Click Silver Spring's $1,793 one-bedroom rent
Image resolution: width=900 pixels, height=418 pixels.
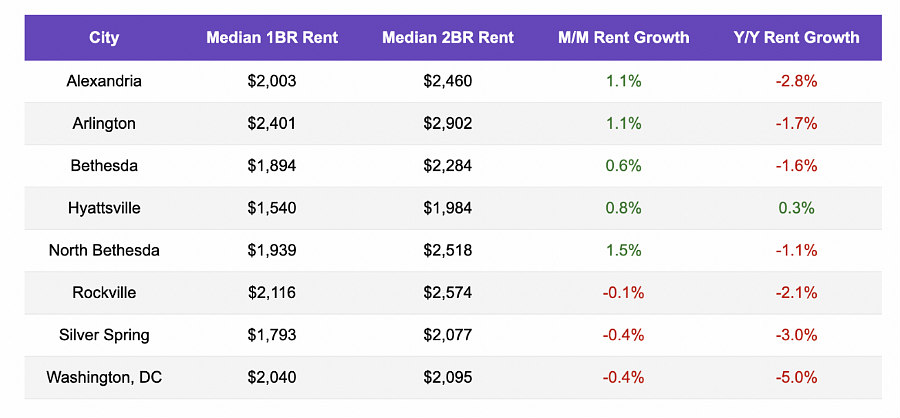tap(272, 335)
